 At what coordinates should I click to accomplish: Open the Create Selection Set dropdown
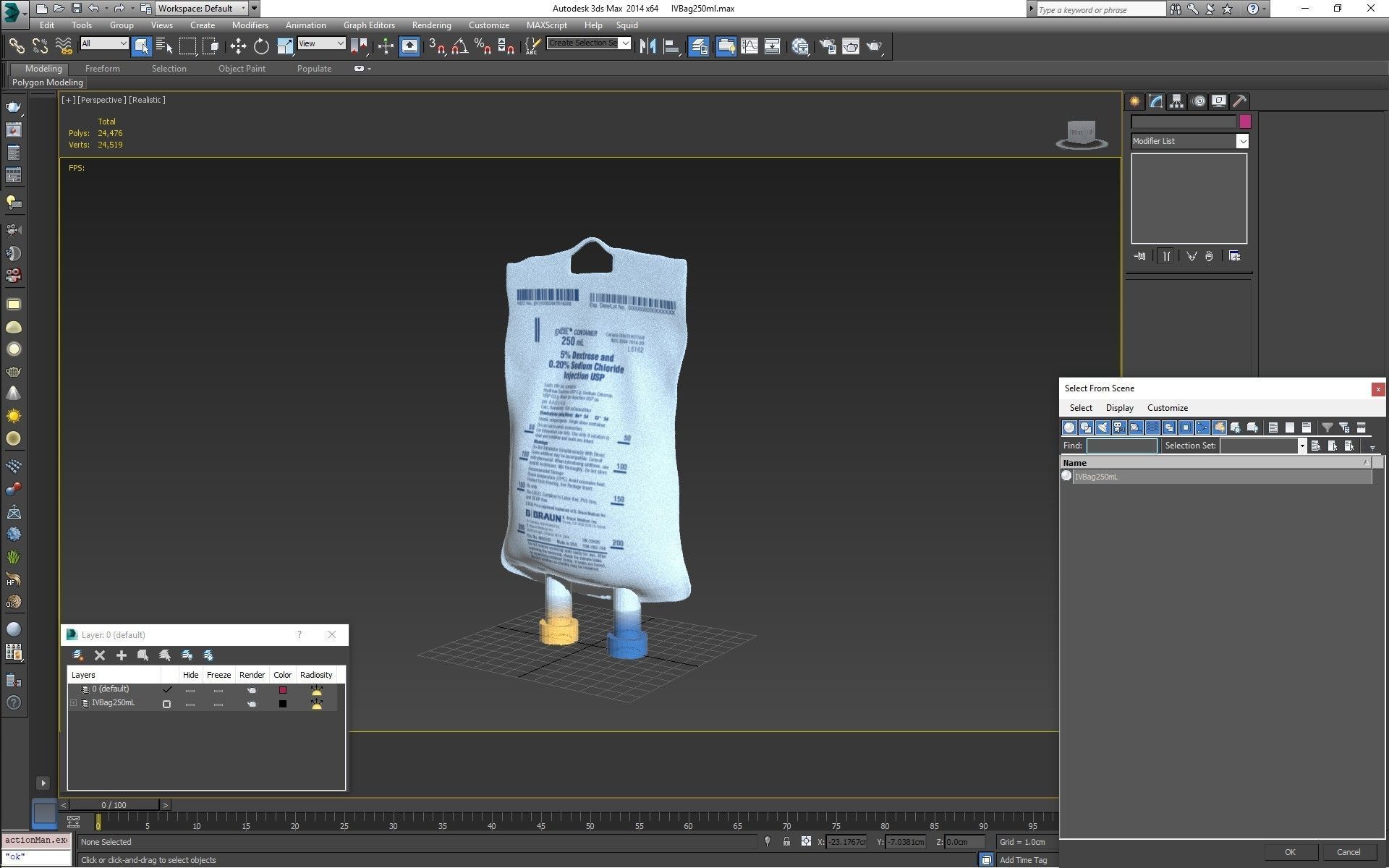point(589,43)
